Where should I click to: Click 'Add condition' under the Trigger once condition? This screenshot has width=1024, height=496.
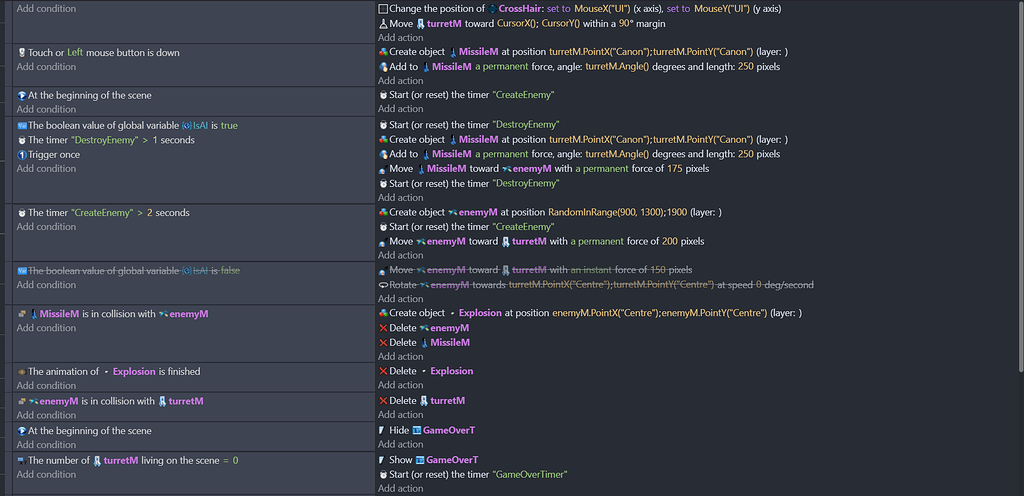[46, 168]
